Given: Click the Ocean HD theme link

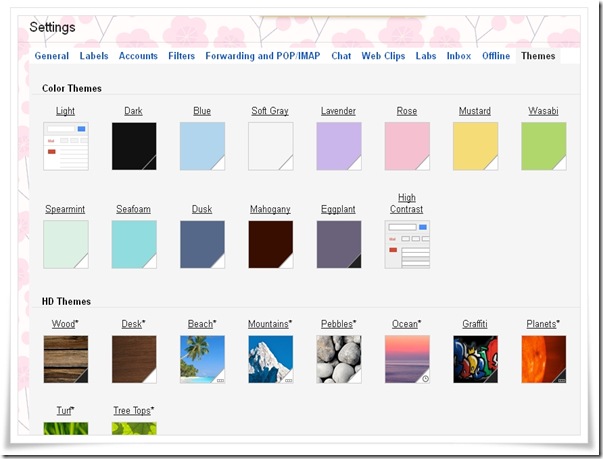Looking at the screenshot, I should [406, 324].
